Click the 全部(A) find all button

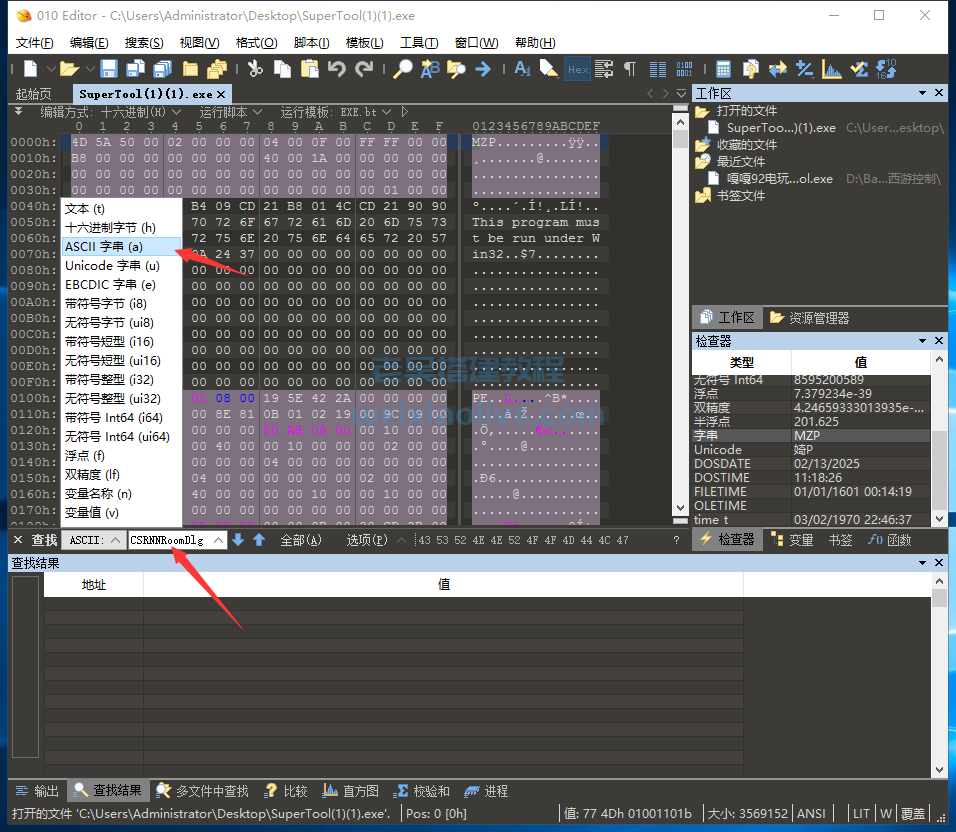[301, 540]
